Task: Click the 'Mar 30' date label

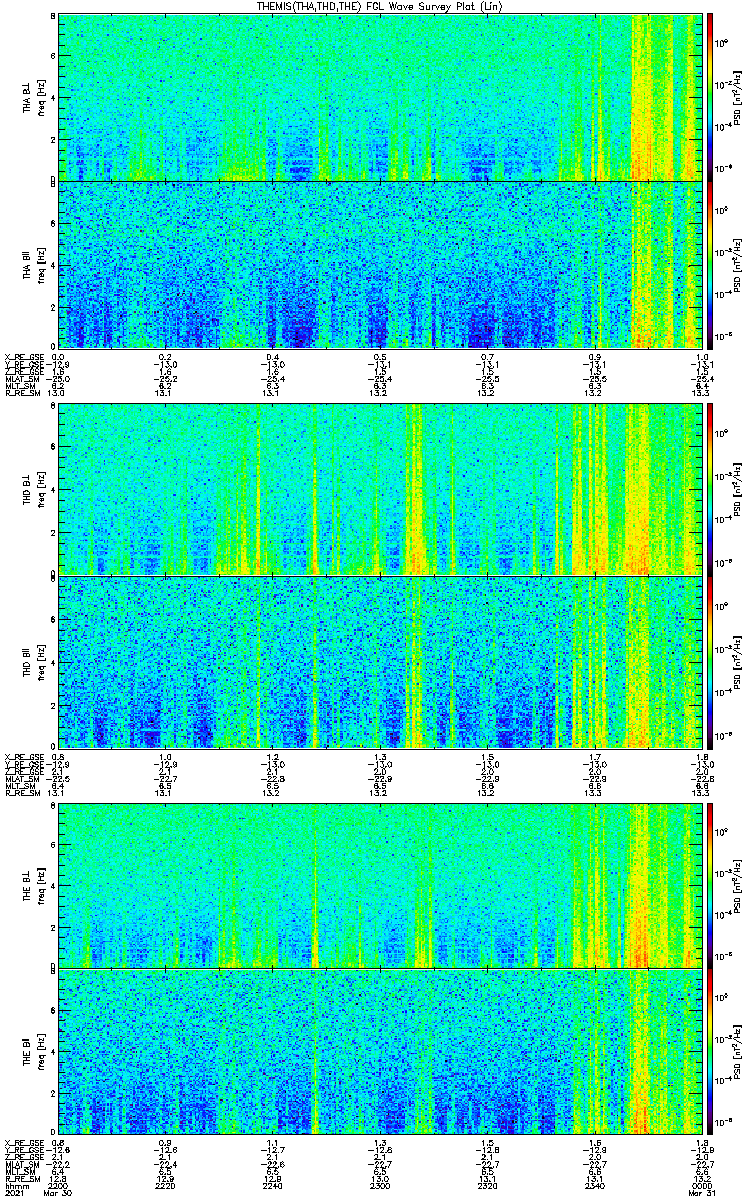Action: 60,1193
